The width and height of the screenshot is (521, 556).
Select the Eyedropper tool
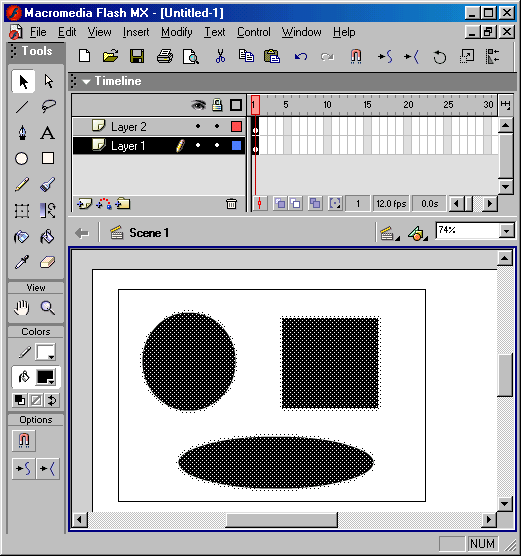click(22, 262)
